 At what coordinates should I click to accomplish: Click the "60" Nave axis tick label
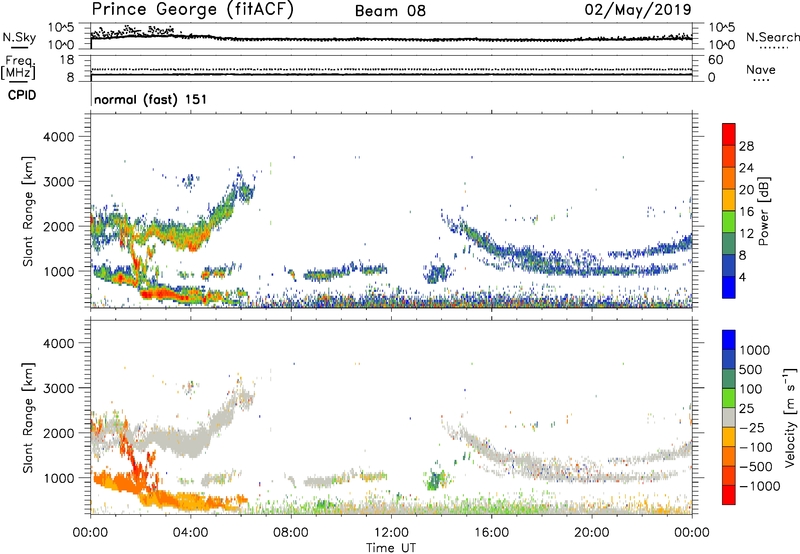pyautogui.click(x=716, y=60)
